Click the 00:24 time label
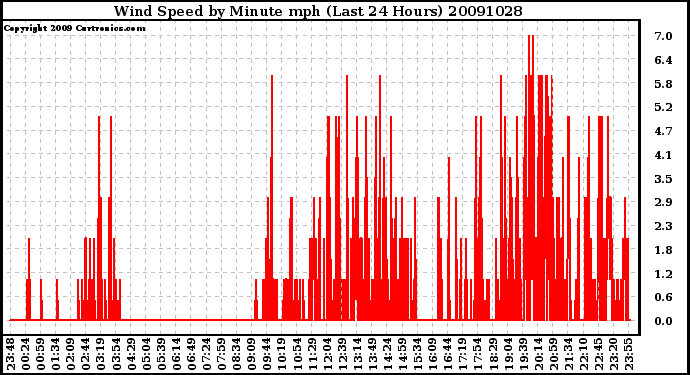Image resolution: width=690 pixels, height=375 pixels. point(26,354)
